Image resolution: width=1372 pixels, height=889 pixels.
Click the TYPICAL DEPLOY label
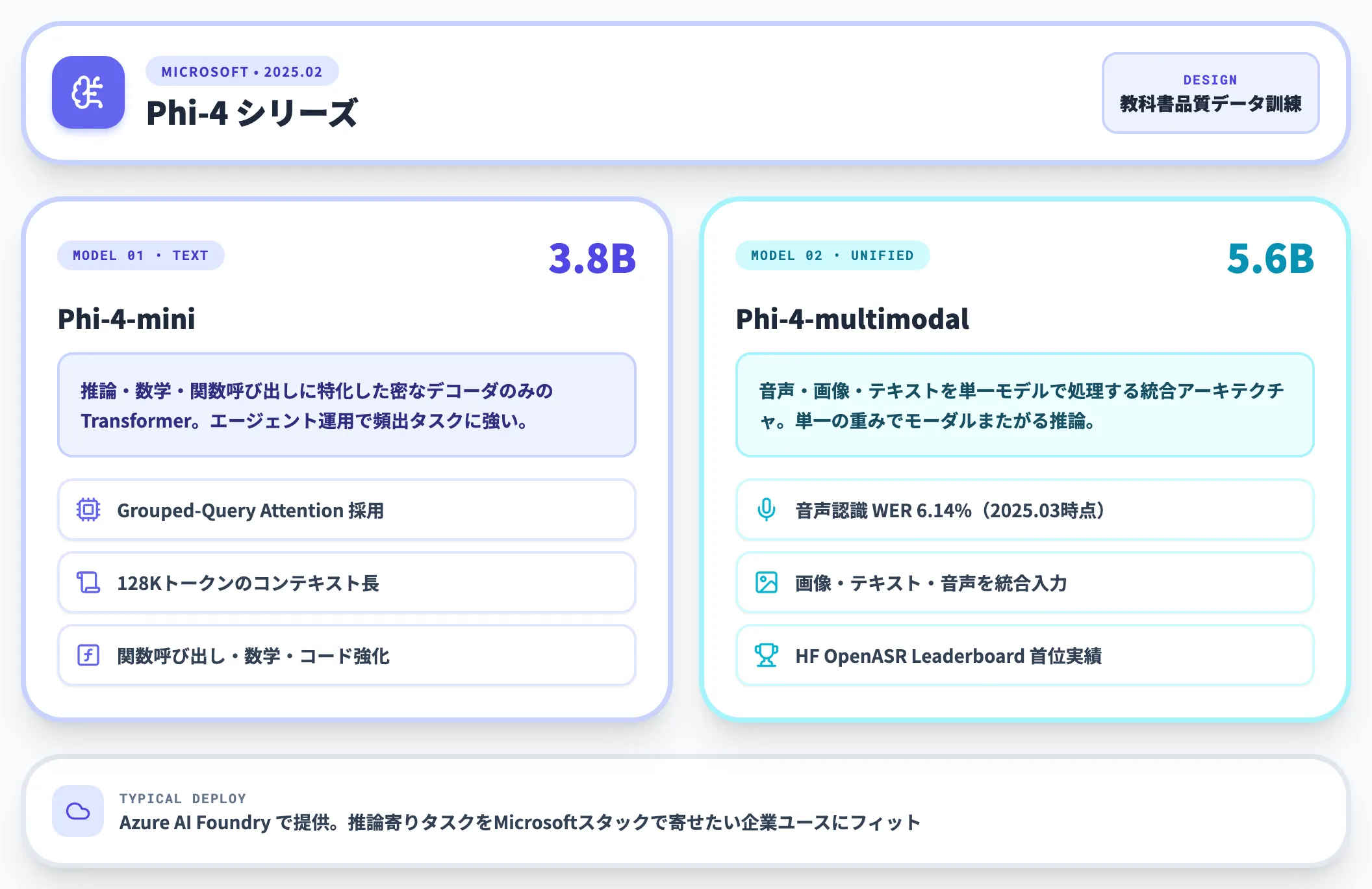[x=183, y=799]
